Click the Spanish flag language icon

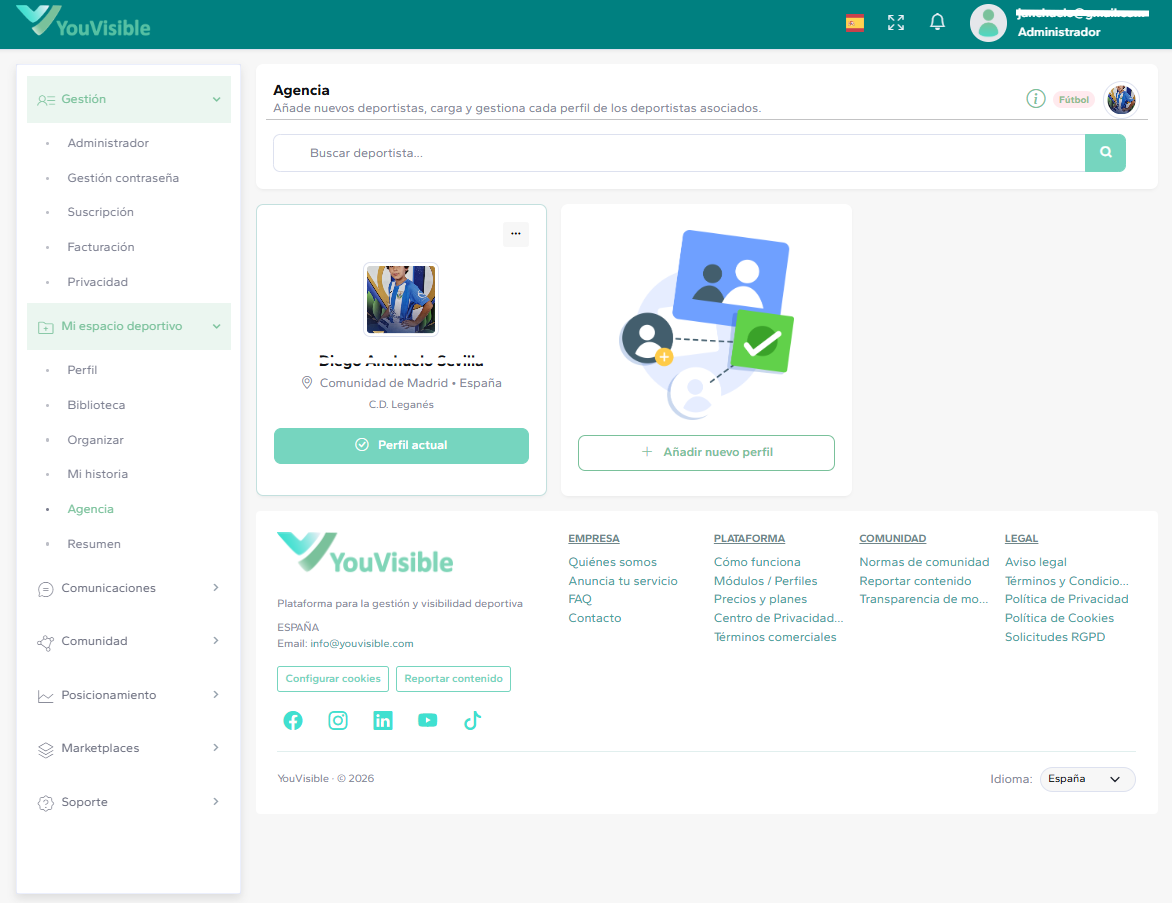click(x=854, y=23)
